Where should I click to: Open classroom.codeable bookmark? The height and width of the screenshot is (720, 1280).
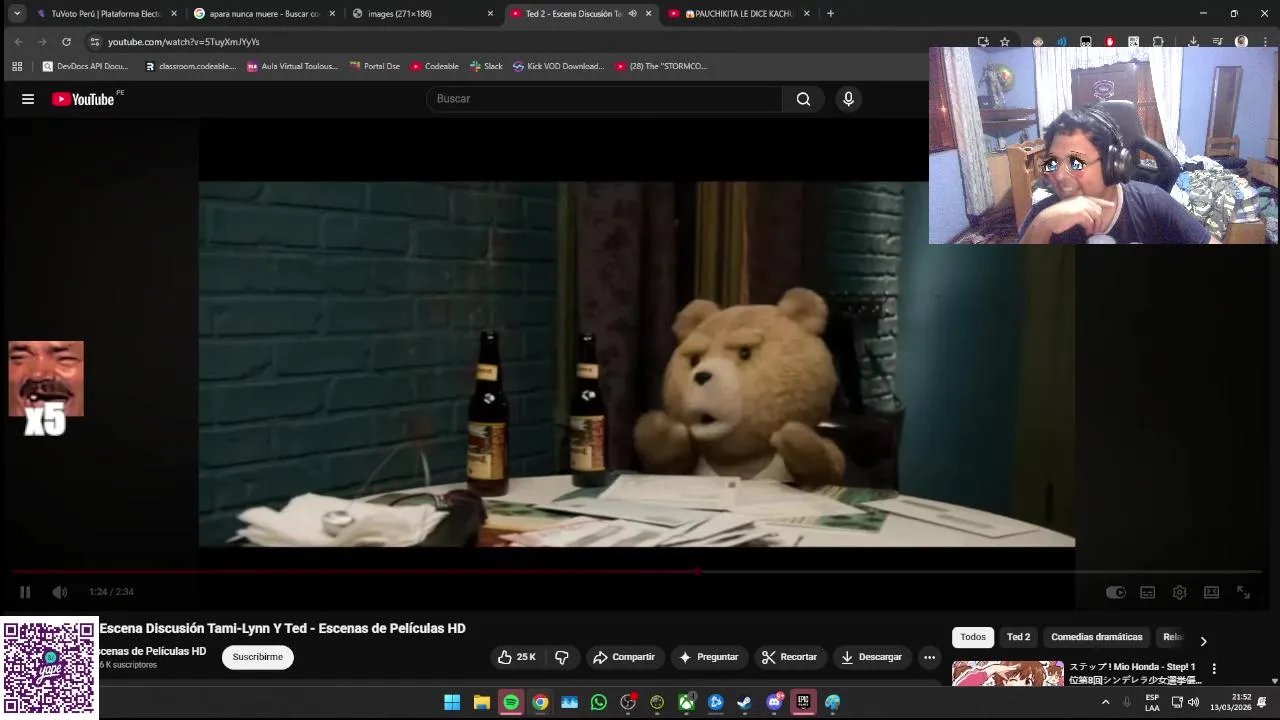[x=190, y=66]
